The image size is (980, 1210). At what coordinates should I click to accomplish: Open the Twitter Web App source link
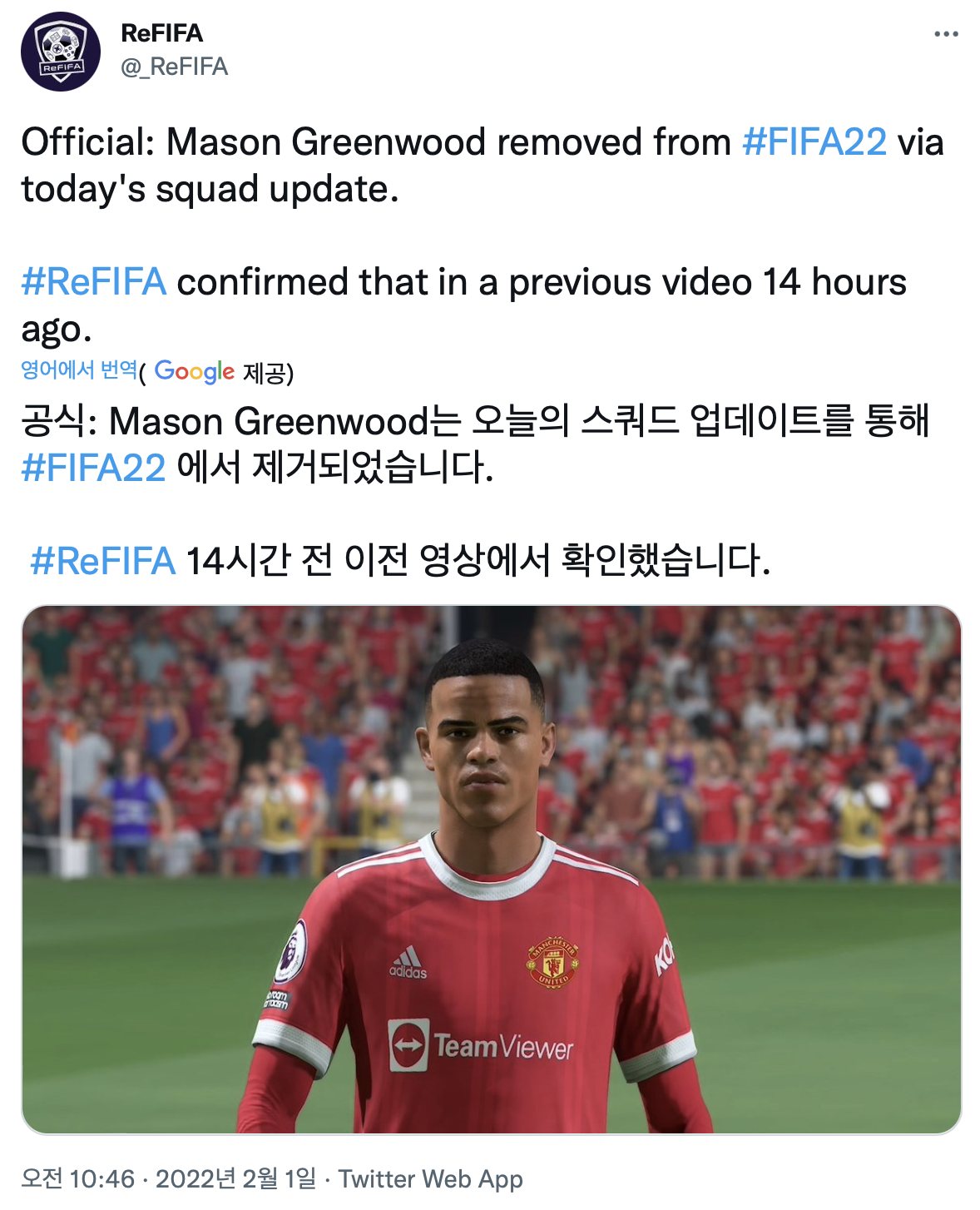(431, 1178)
